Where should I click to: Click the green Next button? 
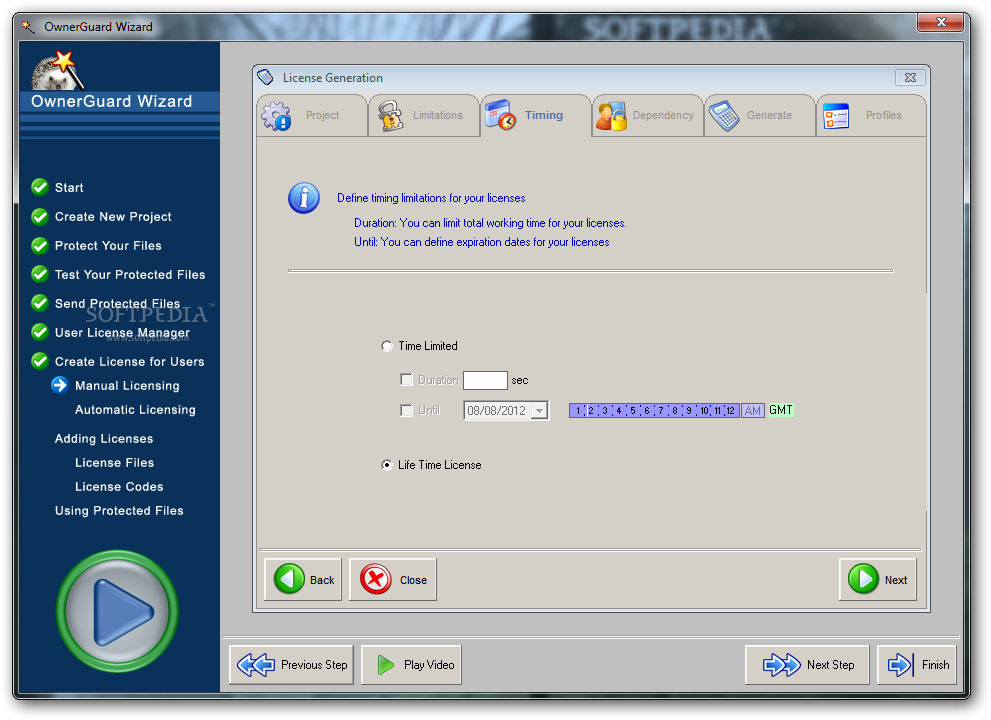click(878, 580)
